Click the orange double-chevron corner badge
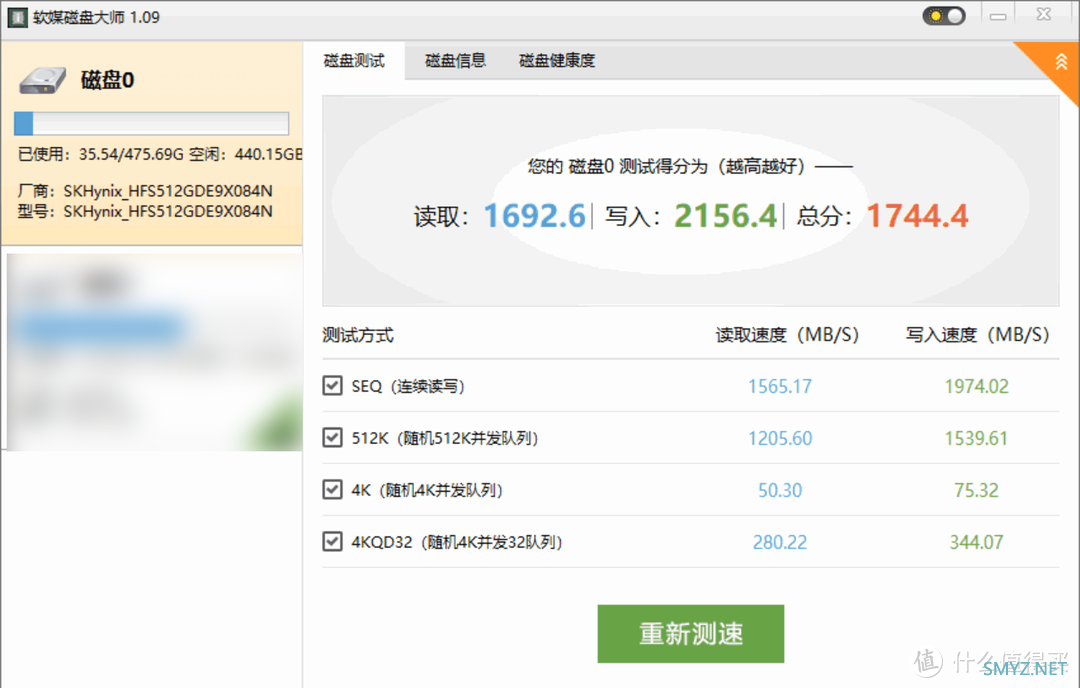 point(1061,61)
